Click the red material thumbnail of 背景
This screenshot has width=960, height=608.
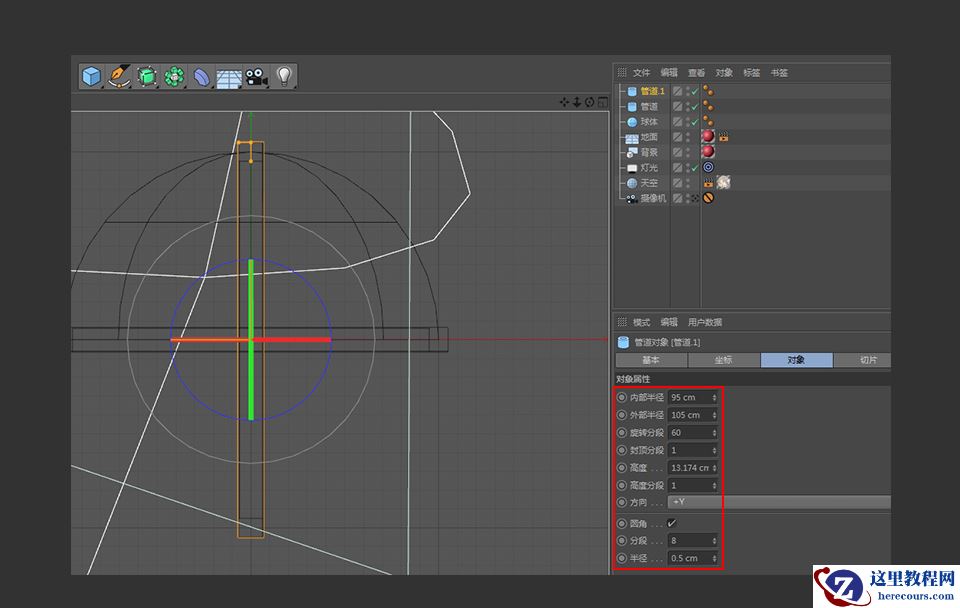708,151
